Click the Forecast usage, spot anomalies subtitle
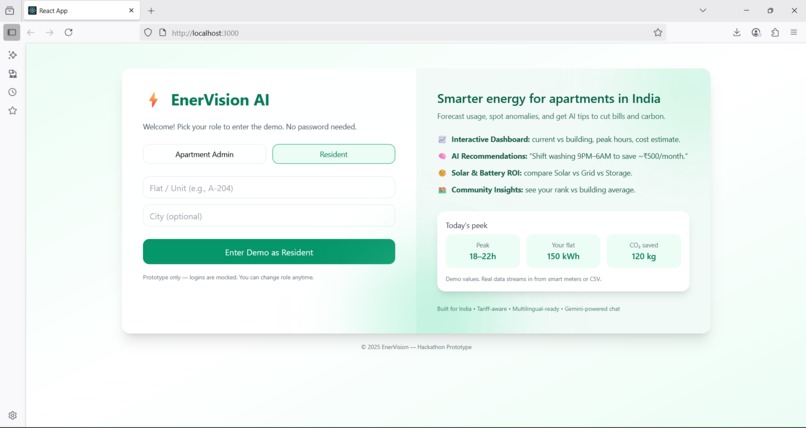806x428 pixels. [x=551, y=116]
